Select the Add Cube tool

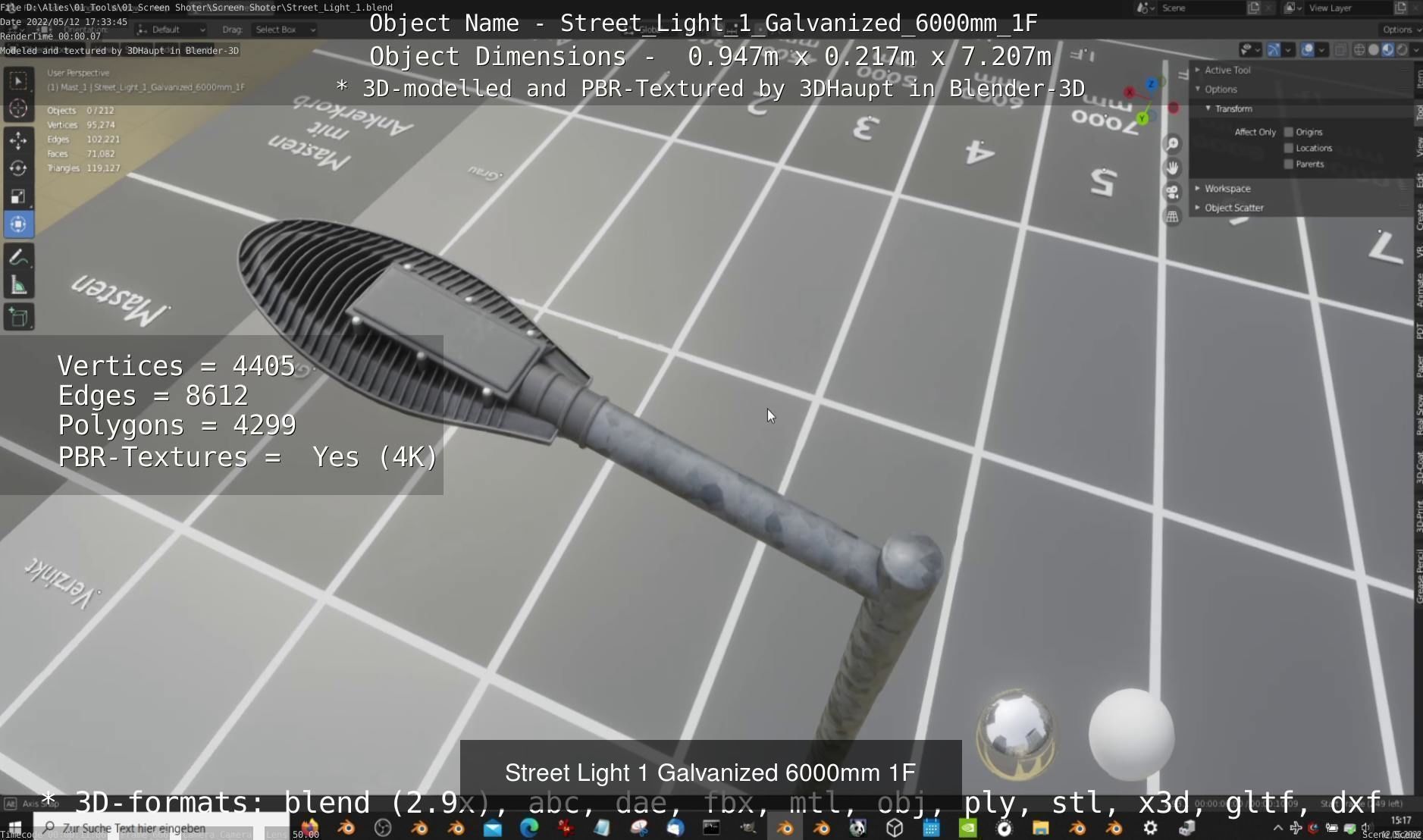point(18,318)
